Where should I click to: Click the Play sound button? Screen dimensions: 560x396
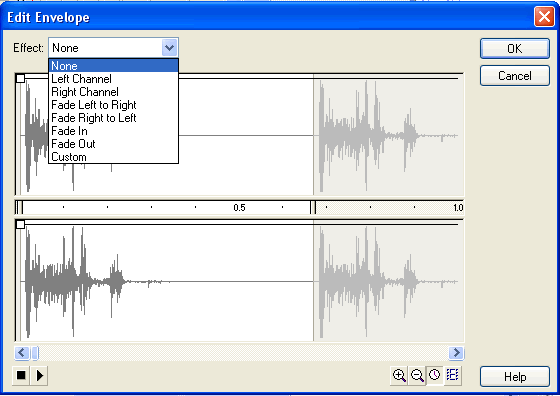(39, 375)
